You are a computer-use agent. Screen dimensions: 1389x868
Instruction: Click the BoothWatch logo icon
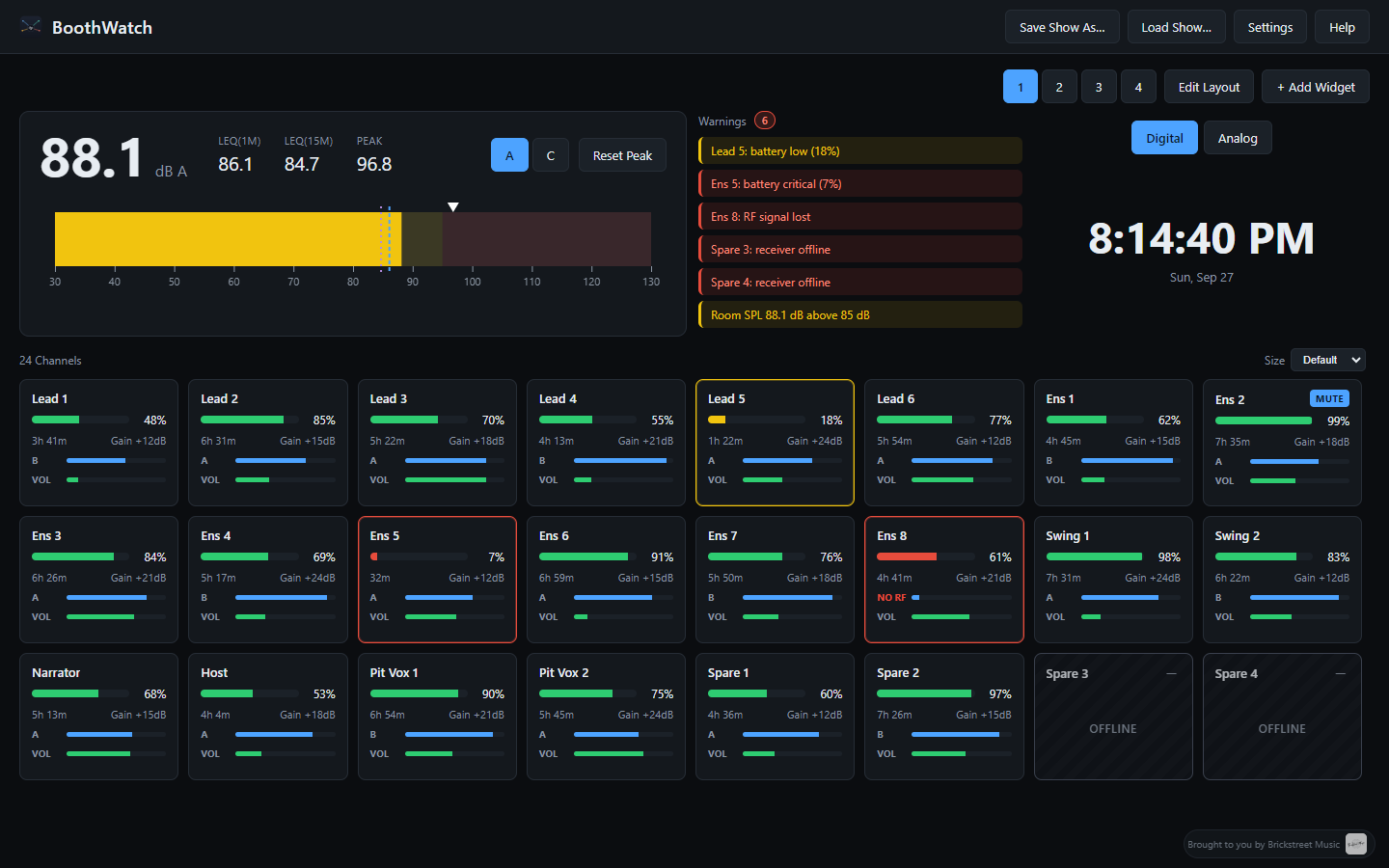click(31, 27)
